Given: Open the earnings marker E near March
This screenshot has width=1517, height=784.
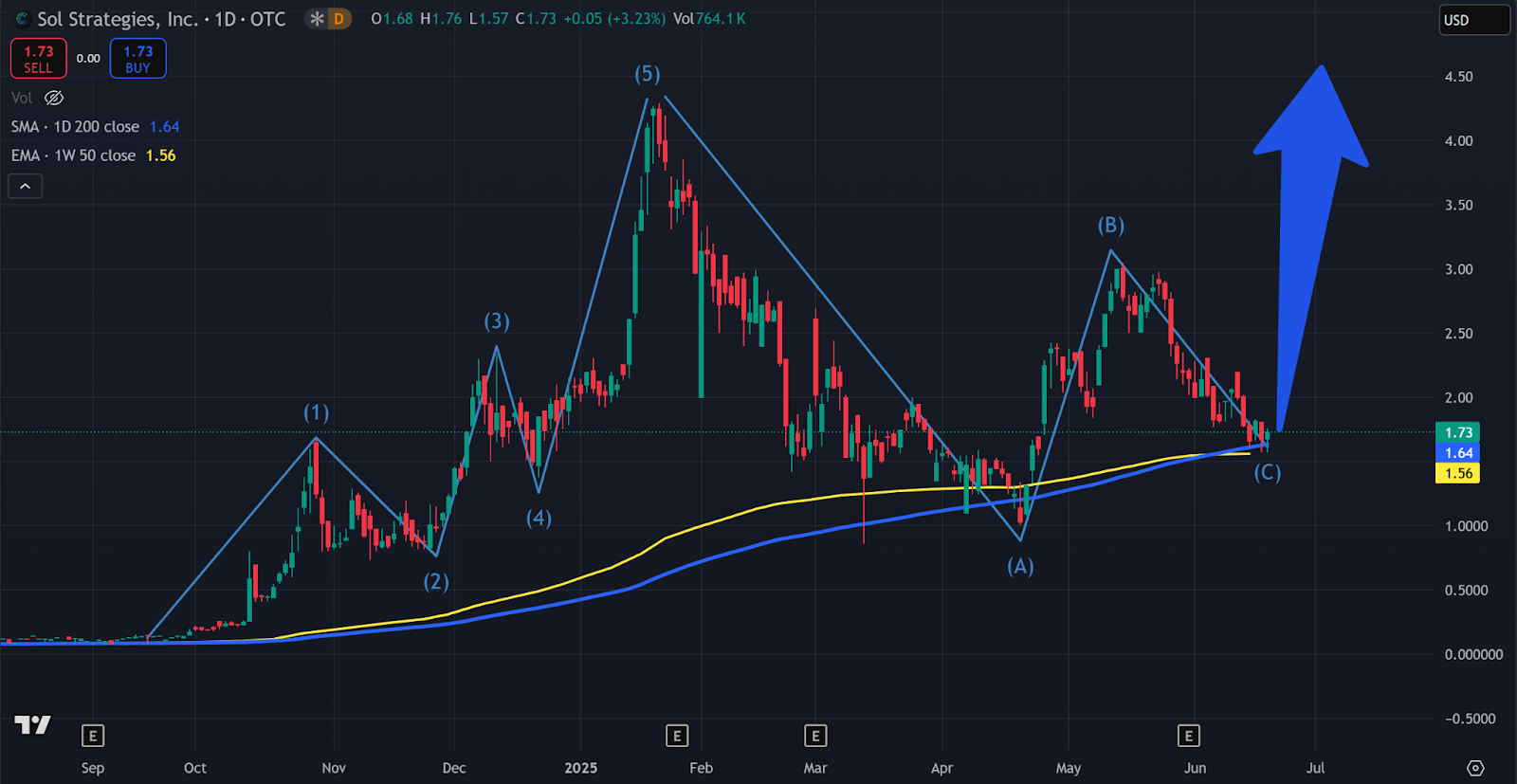Looking at the screenshot, I should pyautogui.click(x=815, y=736).
